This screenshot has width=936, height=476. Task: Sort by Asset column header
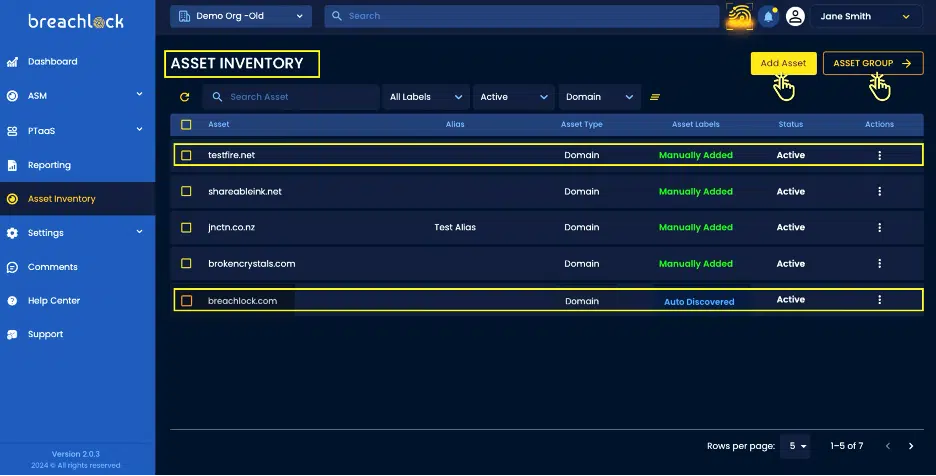pos(218,124)
